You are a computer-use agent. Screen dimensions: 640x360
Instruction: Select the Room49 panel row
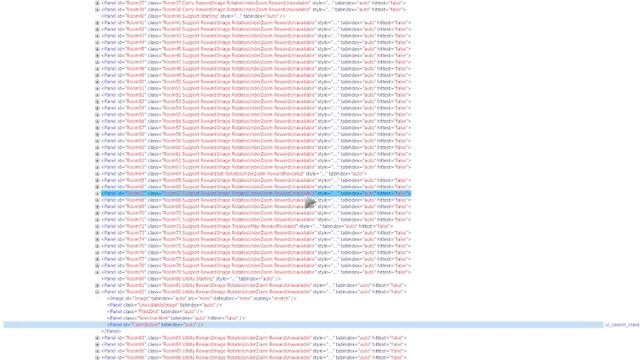(x=256, y=75)
